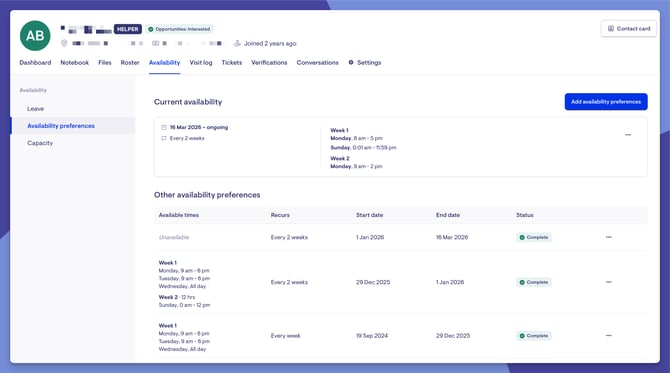This screenshot has height=373, width=670.
Task: Go to the Roster tab
Action: [130, 62]
